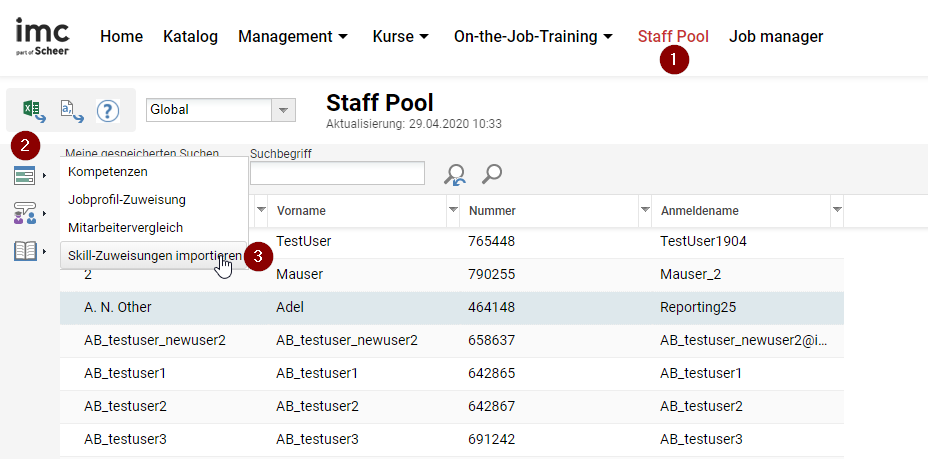Image resolution: width=928 pixels, height=459 pixels.
Task: Open the Katalog page link
Action: point(190,37)
